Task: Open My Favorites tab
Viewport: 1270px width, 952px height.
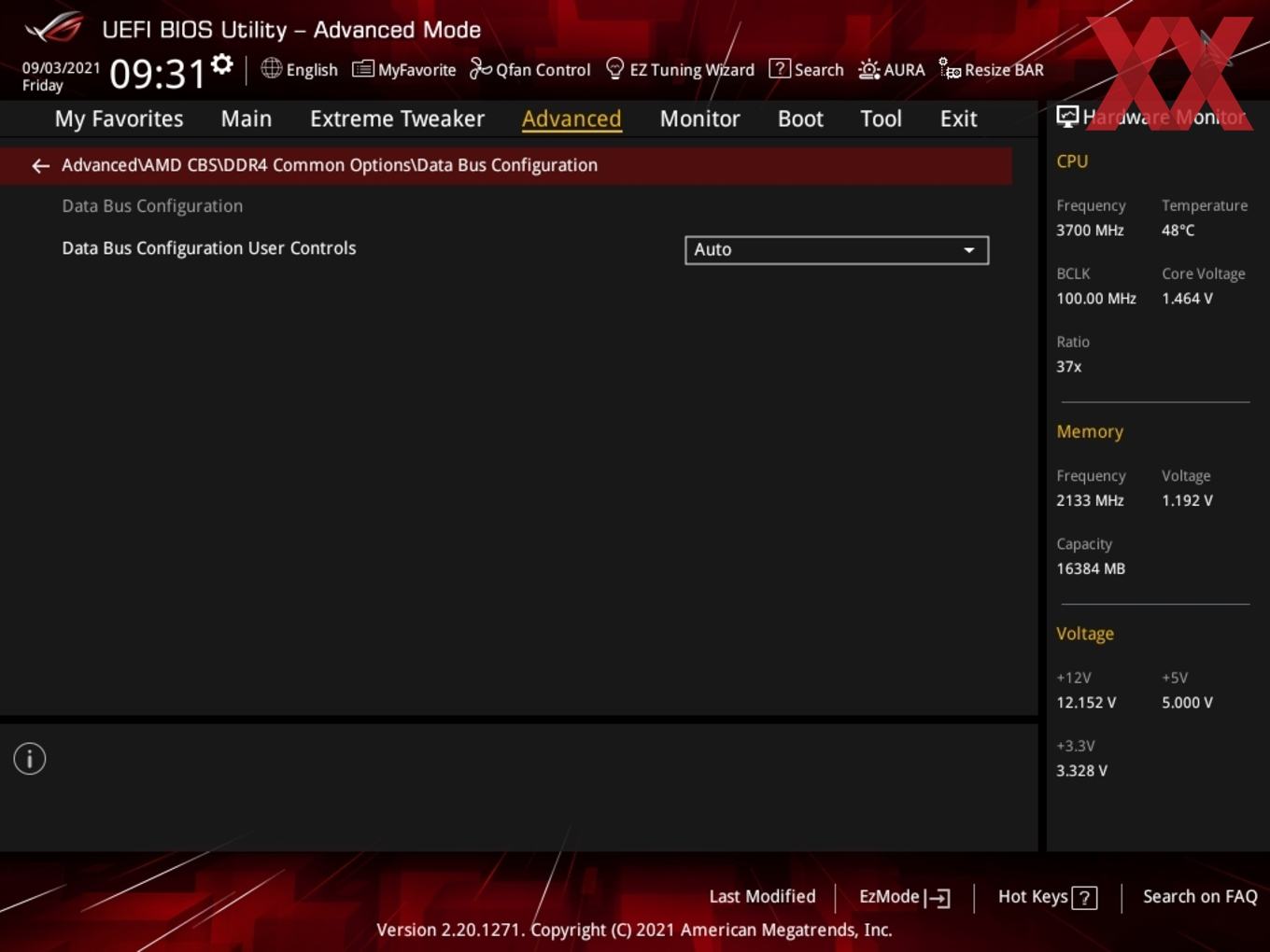Action: 119,119
